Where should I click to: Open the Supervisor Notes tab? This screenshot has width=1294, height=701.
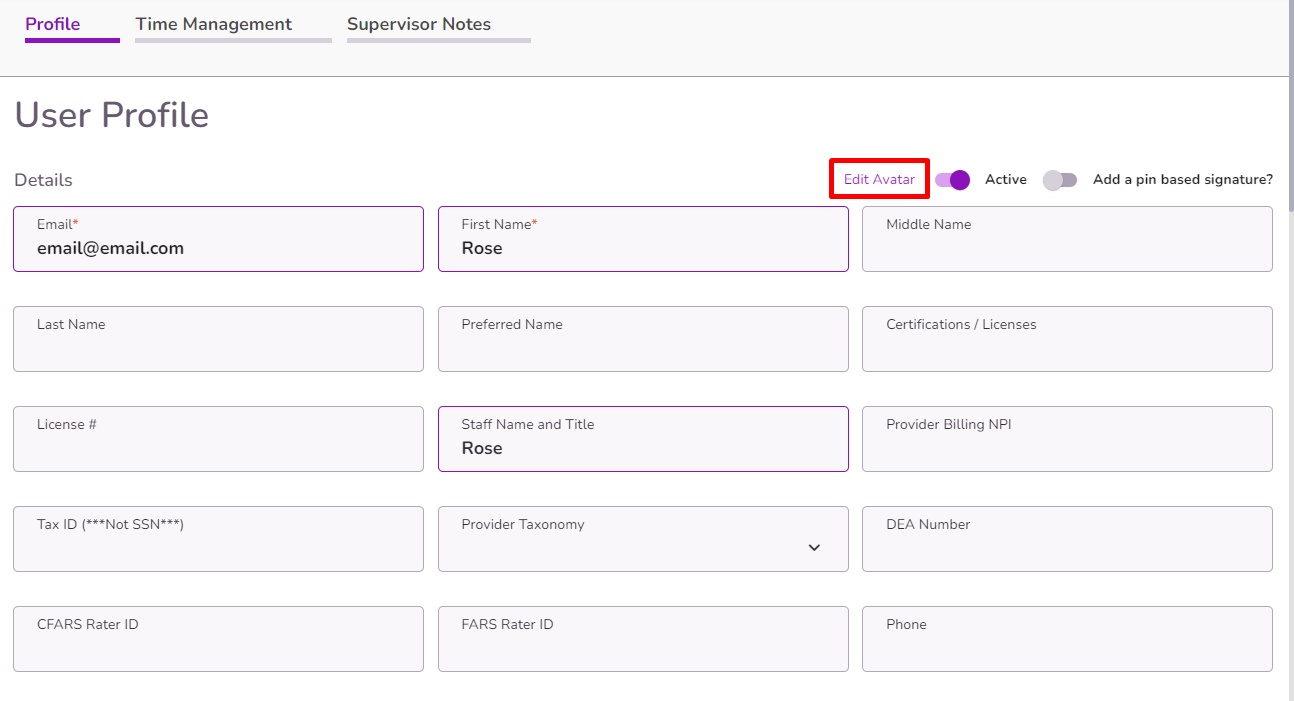pos(419,23)
